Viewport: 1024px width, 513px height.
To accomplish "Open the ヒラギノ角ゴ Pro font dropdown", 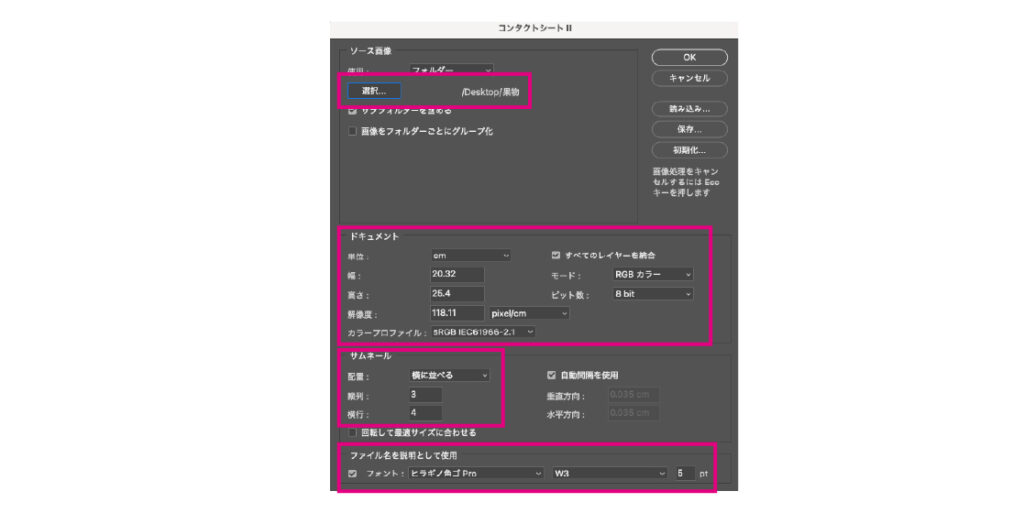I will [476, 473].
